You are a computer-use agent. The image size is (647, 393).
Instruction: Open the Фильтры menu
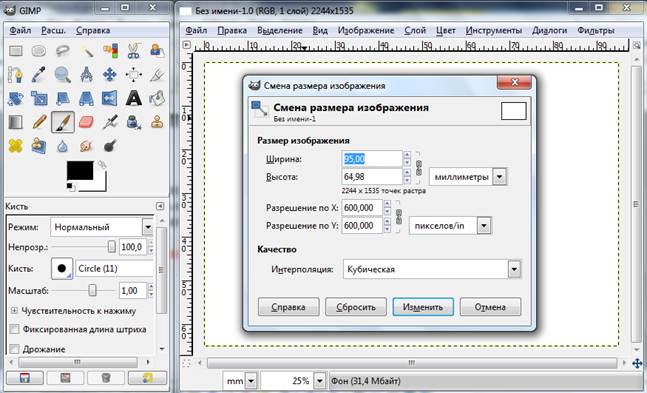click(596, 31)
